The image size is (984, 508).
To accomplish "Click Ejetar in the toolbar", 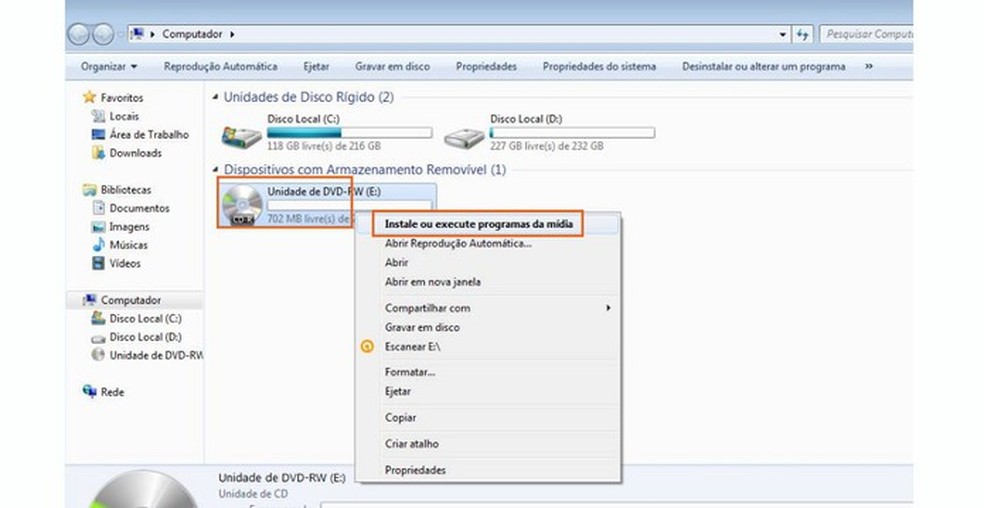I will [x=316, y=67].
